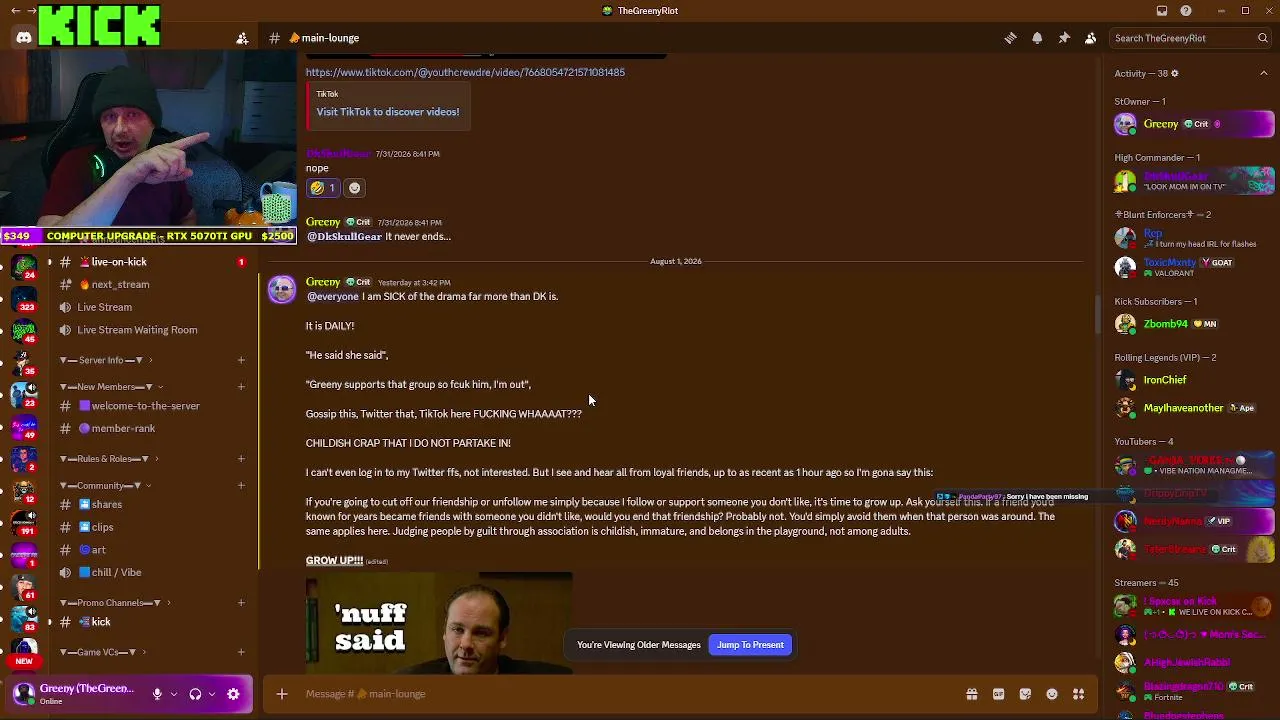Open the Threads icon in channel header
Screen dimensions: 1280x720
point(1010,38)
